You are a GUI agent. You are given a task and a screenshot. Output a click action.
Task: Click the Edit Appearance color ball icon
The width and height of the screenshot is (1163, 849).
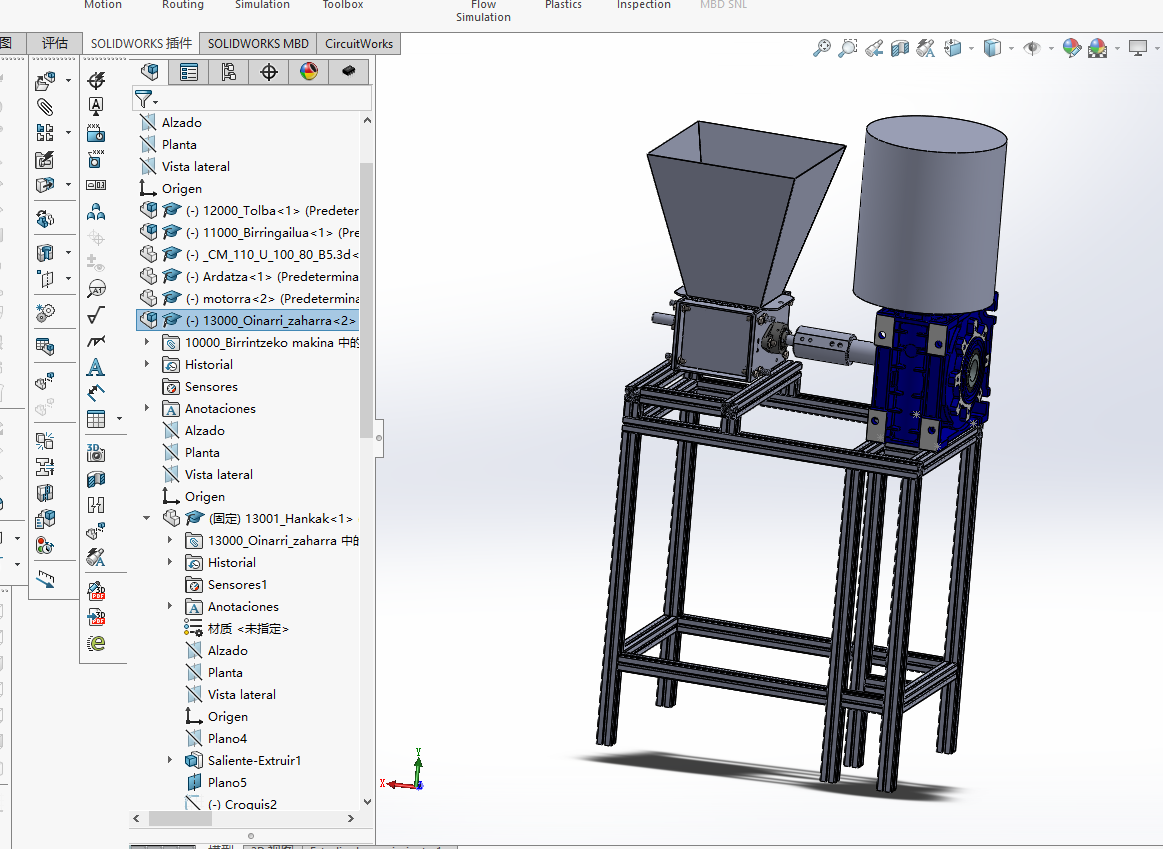1071,47
